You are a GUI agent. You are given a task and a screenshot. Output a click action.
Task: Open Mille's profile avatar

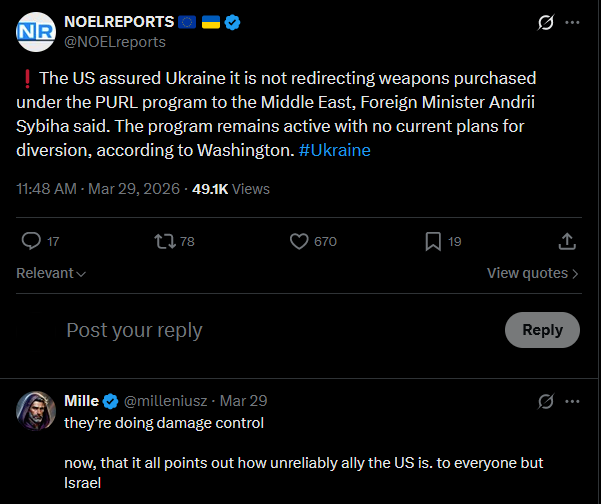pyautogui.click(x=36, y=410)
